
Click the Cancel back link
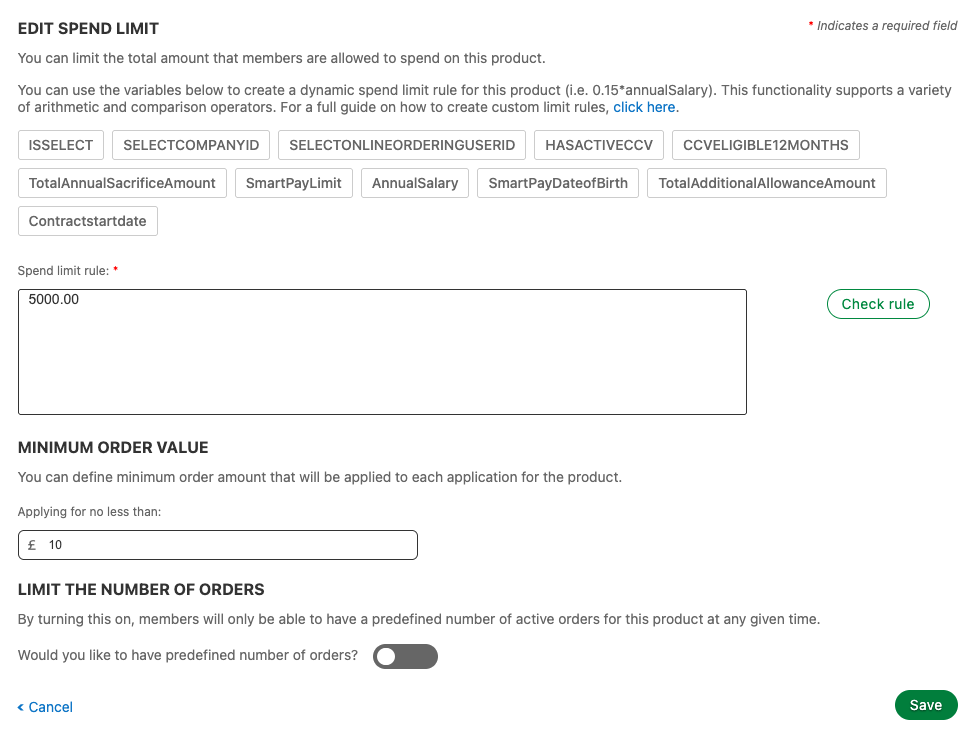coord(49,706)
